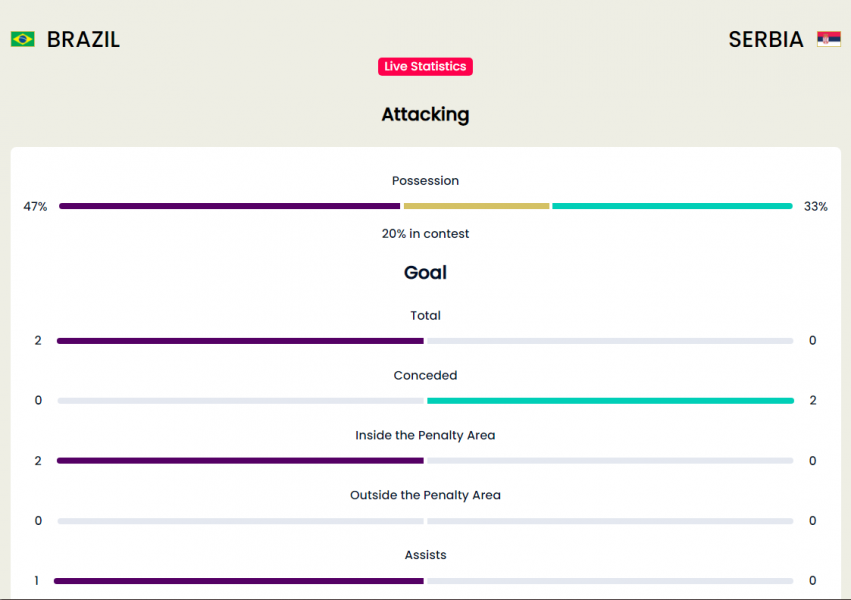Click the 20% in contest label
The height and width of the screenshot is (600, 851).
[426, 234]
